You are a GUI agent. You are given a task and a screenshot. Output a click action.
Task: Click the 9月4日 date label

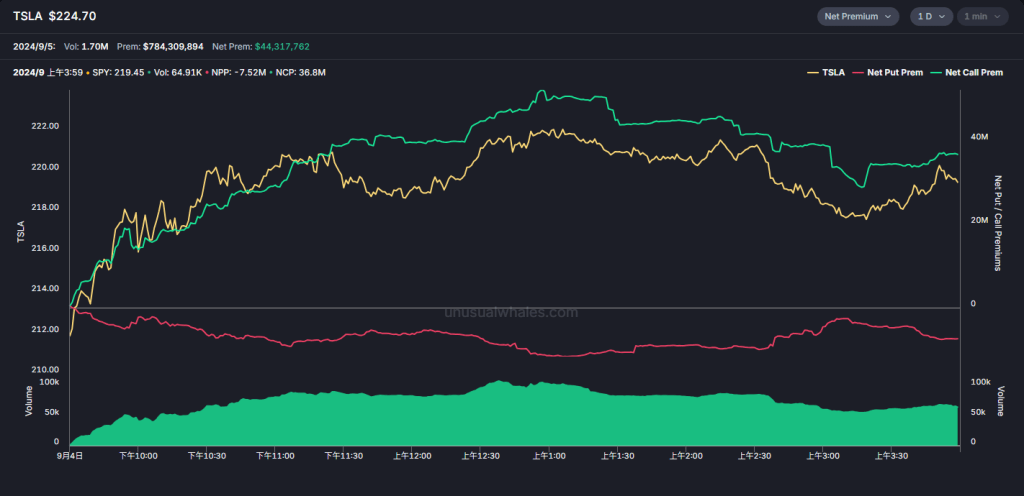point(70,455)
